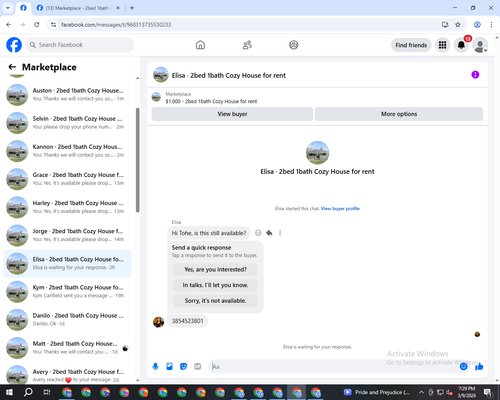Send 'Yes, are you interested?' quick response
The width and height of the screenshot is (500, 400).
coord(215,269)
